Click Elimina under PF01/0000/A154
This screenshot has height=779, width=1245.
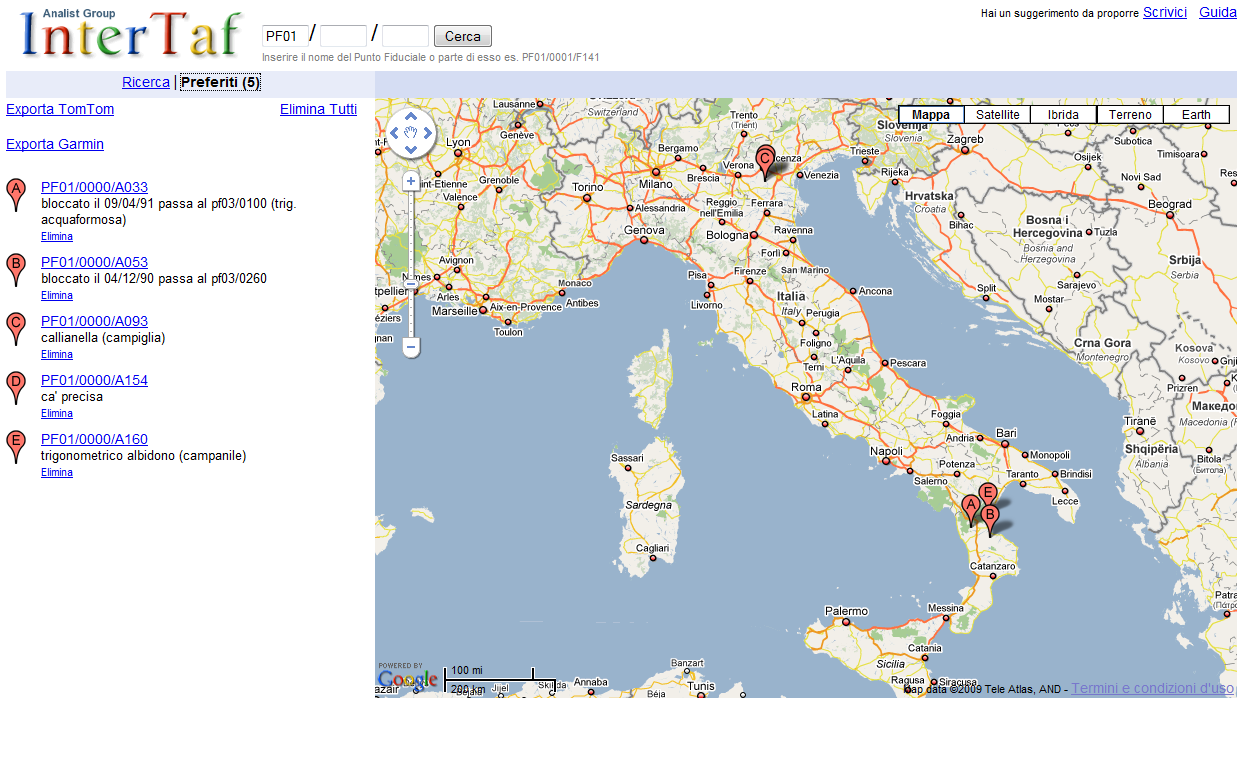57,414
